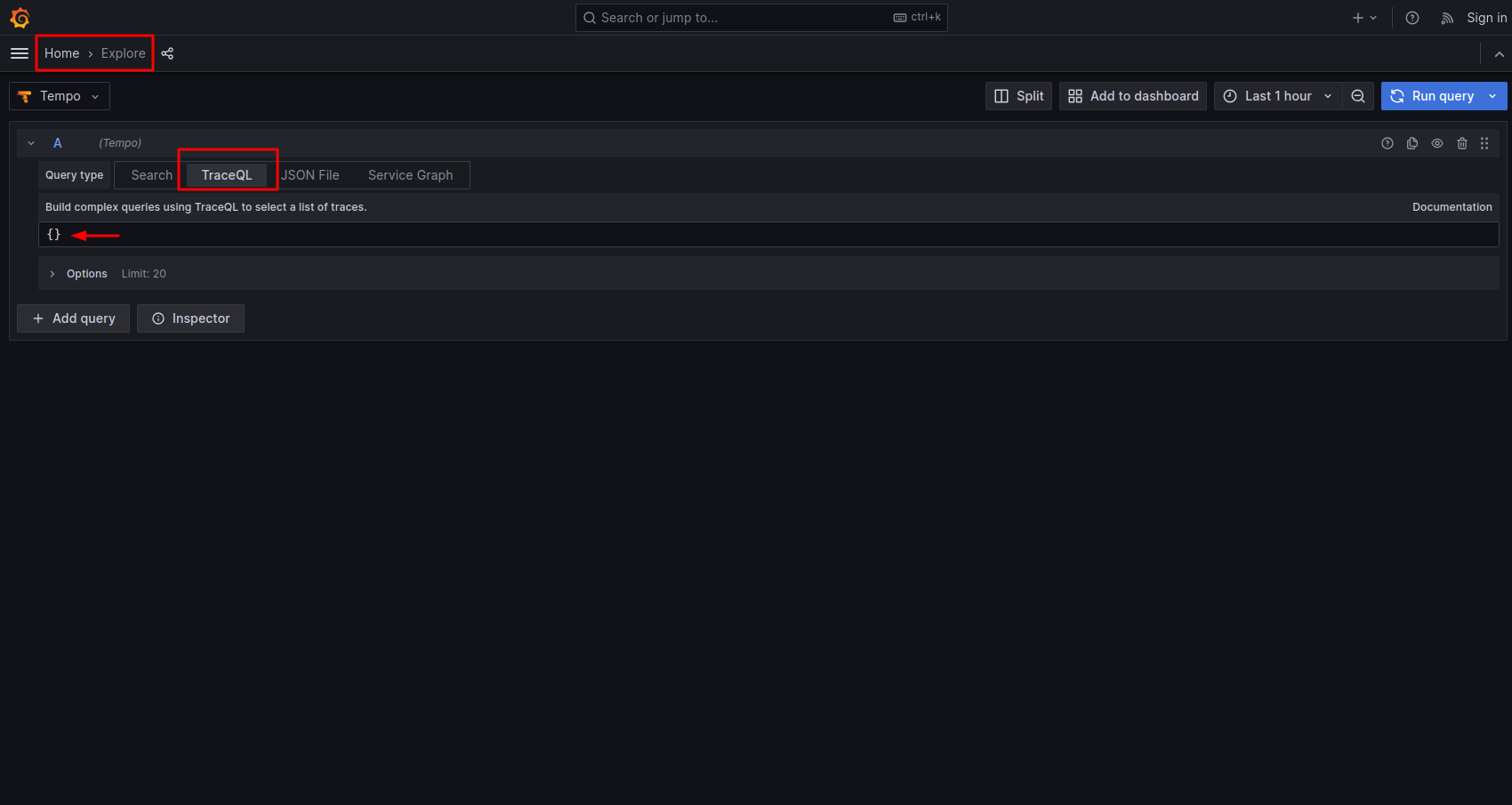Screen dimensions: 1512x805
Task: Click Split to split the pane
Action: (1018, 96)
